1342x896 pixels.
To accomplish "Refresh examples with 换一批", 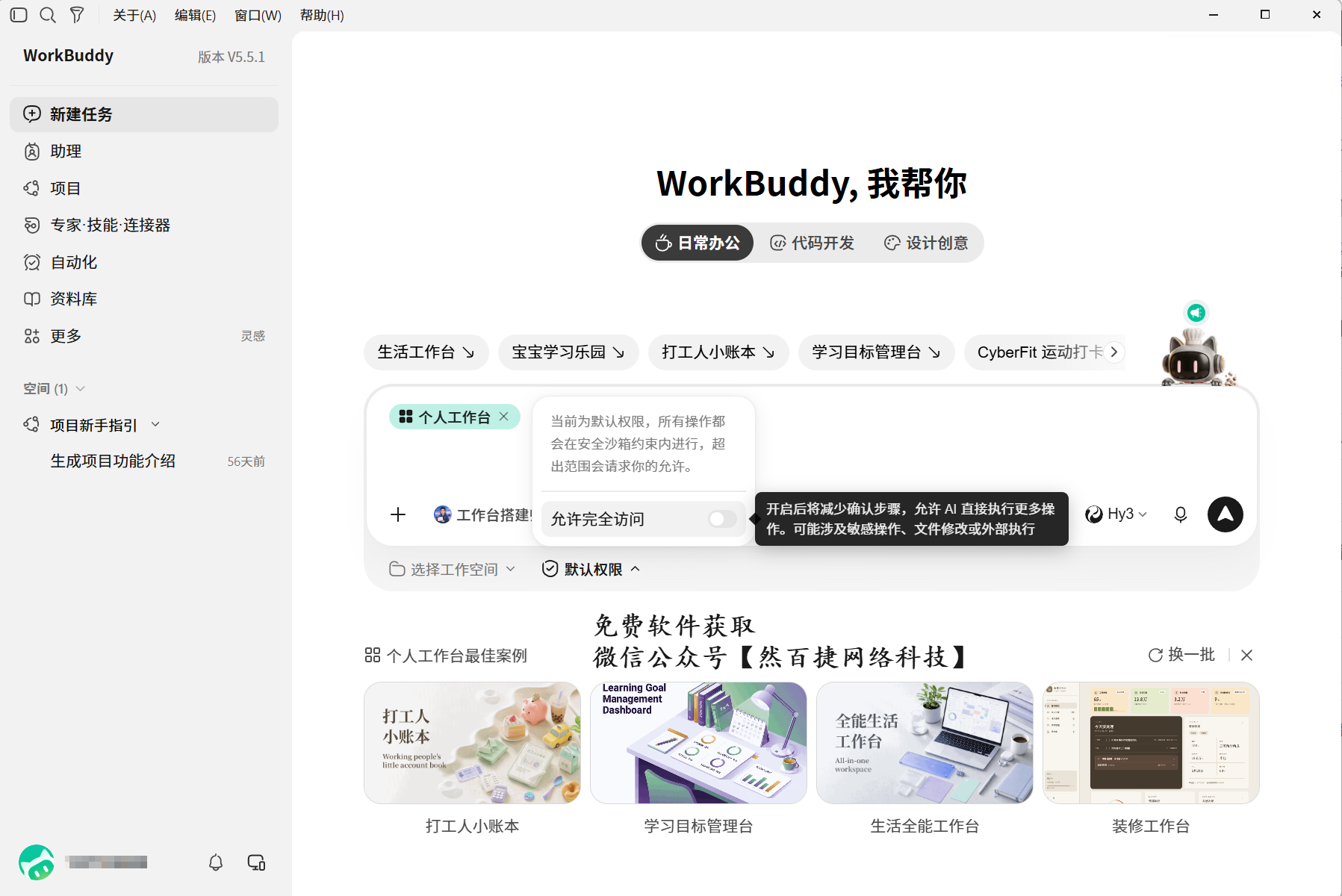I will point(1181,655).
